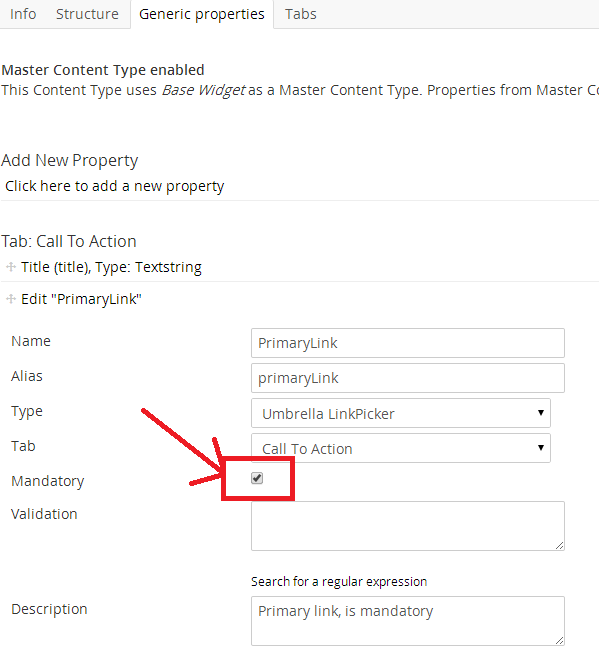This screenshot has width=599, height=655.
Task: Click into the Description textarea
Action: click(x=408, y=621)
